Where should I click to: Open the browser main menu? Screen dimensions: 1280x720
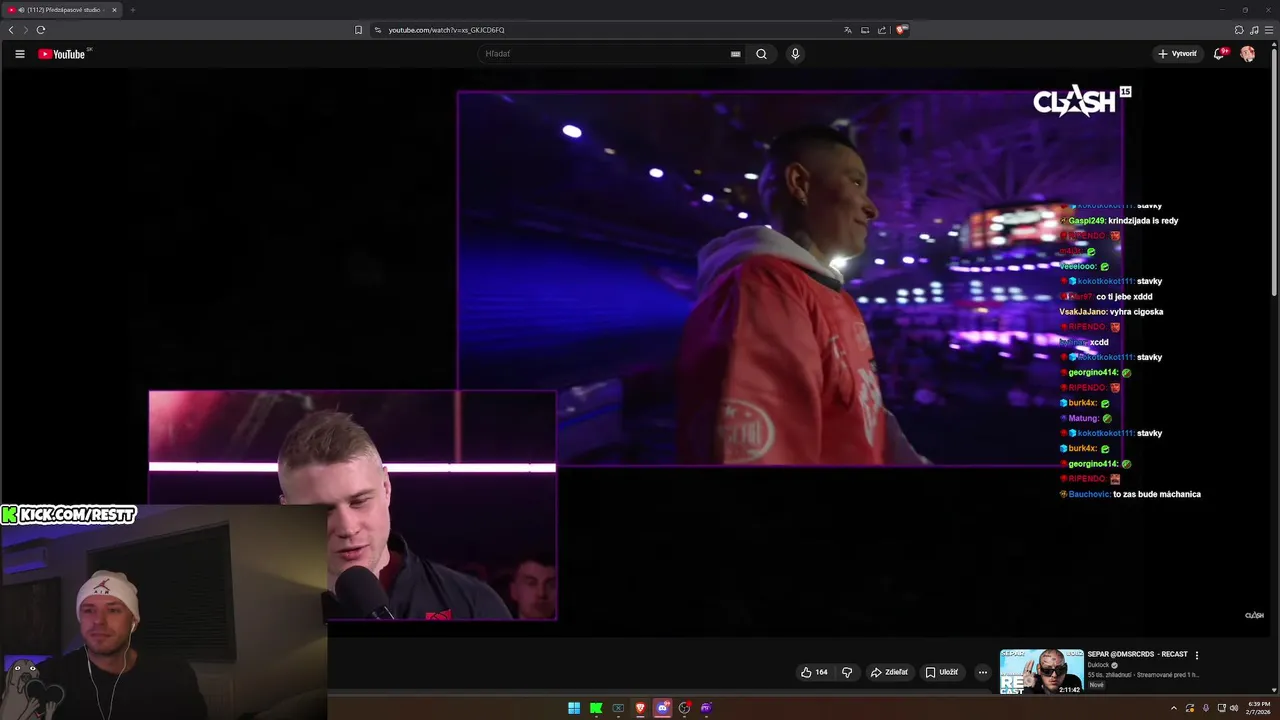pyautogui.click(x=1269, y=30)
